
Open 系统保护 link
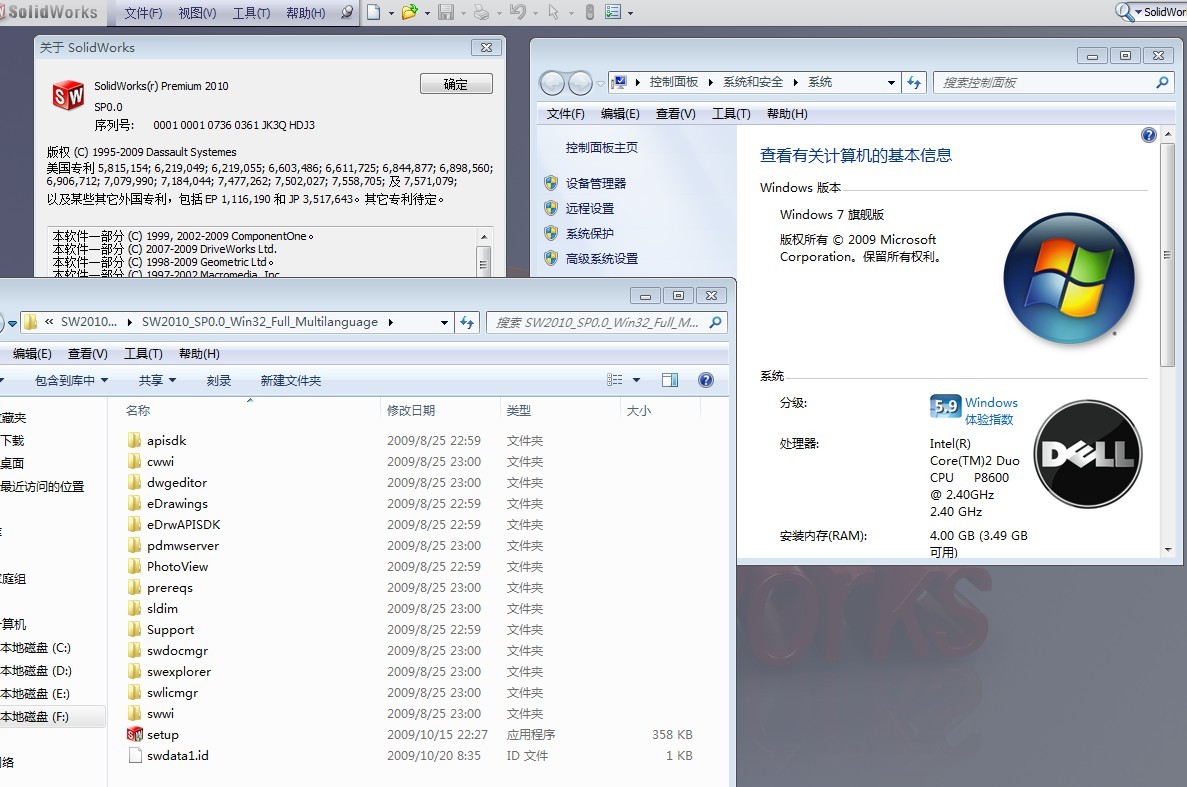(590, 233)
